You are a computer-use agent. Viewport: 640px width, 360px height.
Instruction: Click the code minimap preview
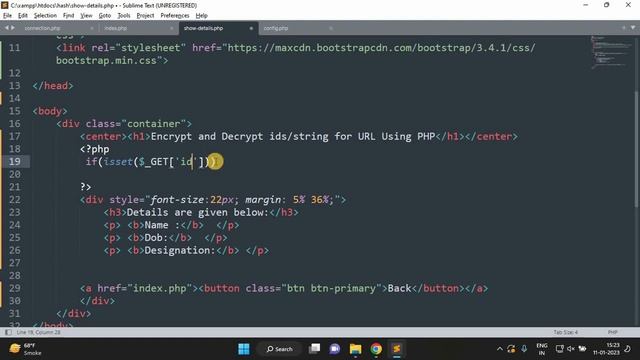tap(610, 53)
